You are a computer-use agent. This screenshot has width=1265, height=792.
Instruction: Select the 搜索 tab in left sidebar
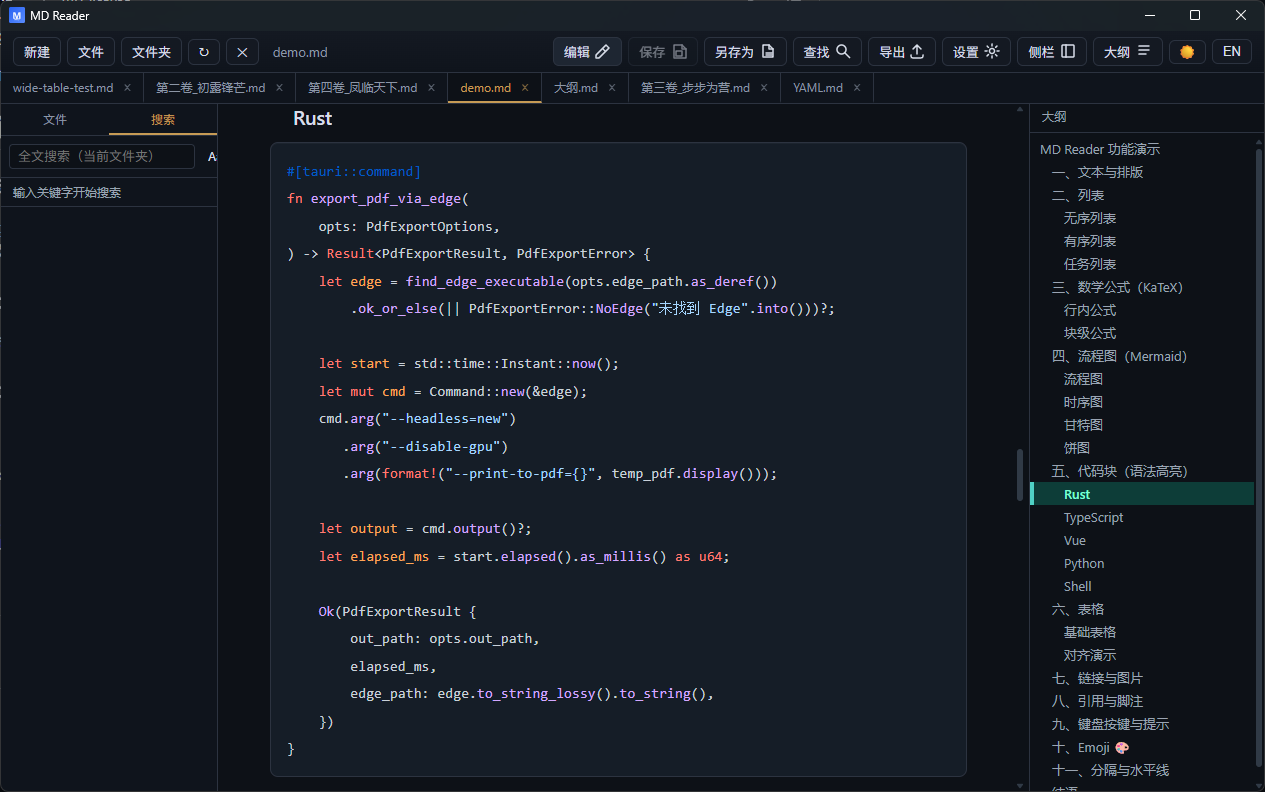(x=163, y=119)
